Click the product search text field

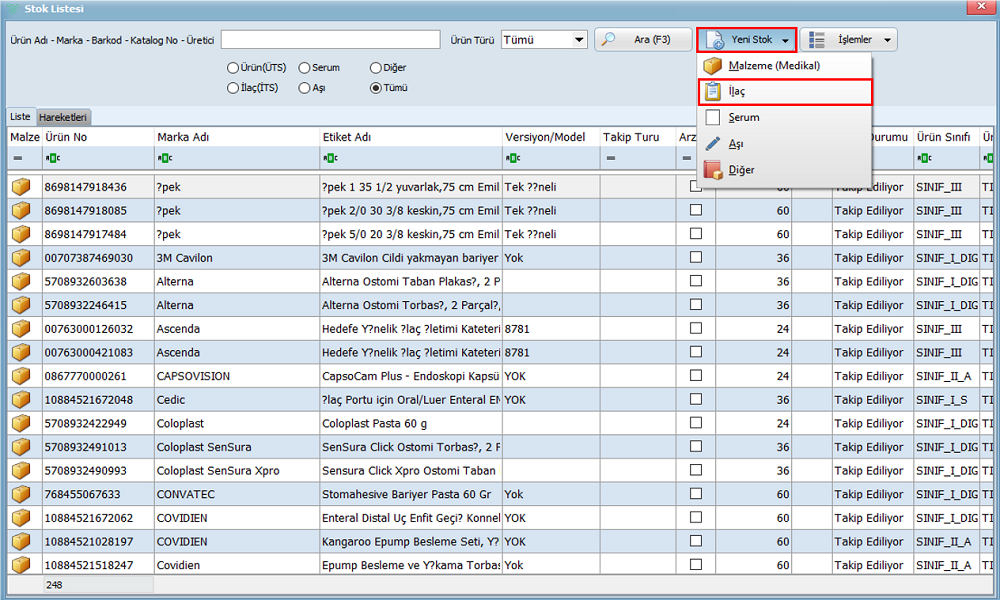[x=330, y=40]
